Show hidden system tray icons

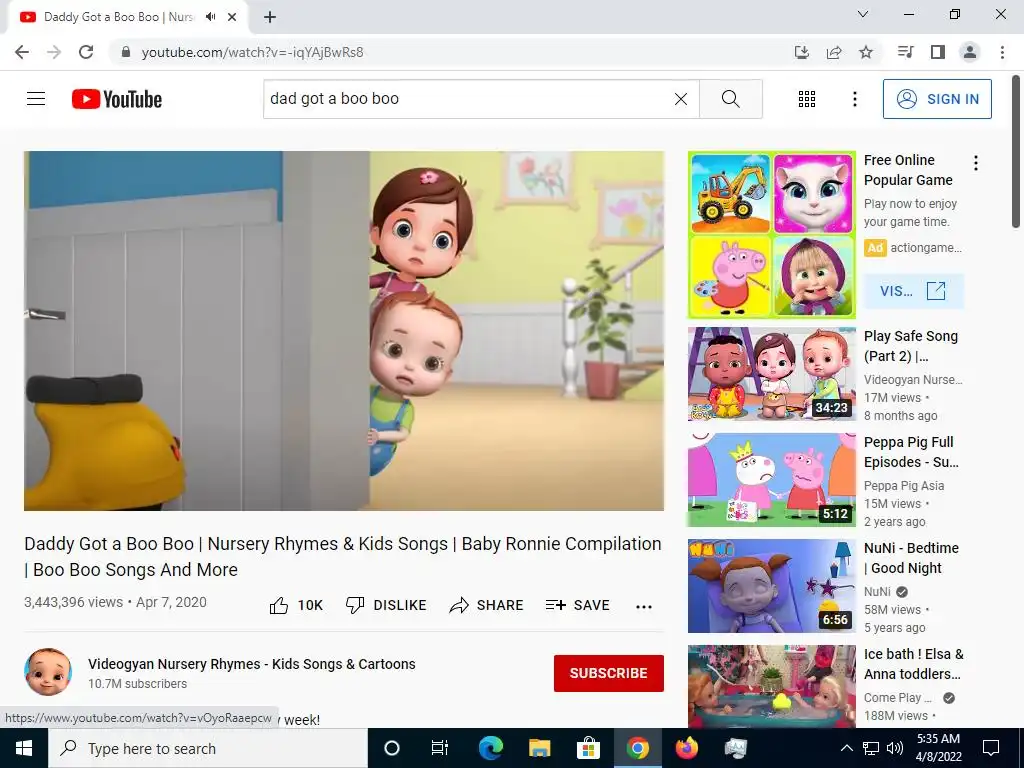[x=846, y=748]
